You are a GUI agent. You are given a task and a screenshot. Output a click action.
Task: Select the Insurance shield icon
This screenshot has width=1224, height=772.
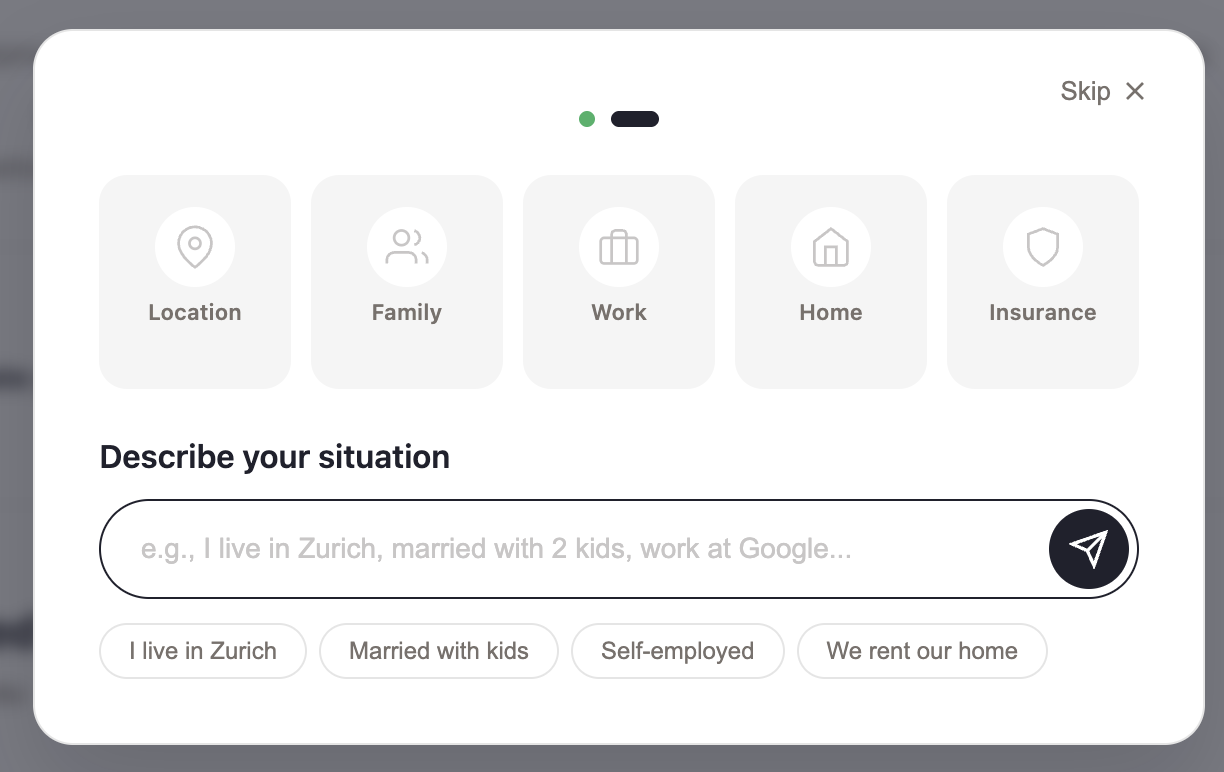click(1043, 247)
